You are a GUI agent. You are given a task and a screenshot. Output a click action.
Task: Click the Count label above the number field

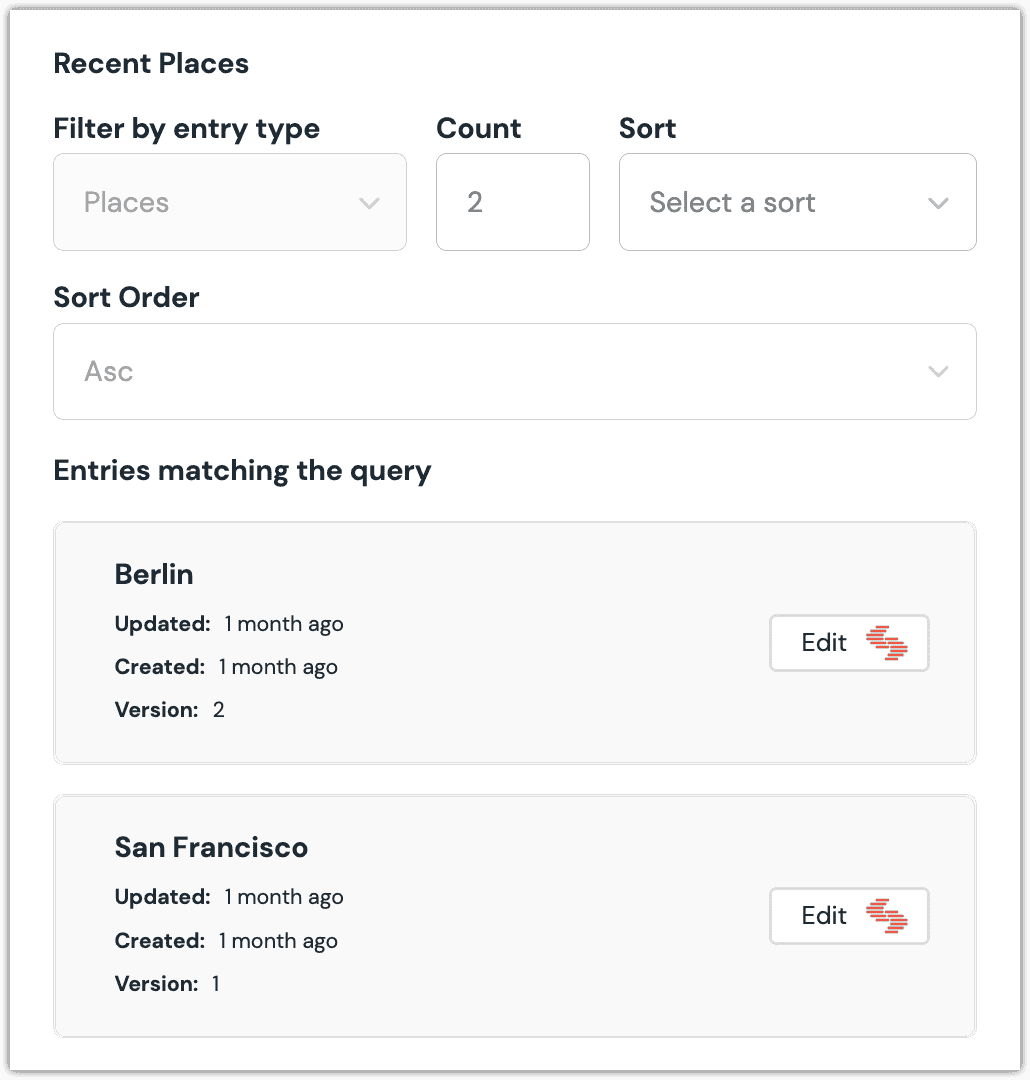(x=478, y=129)
